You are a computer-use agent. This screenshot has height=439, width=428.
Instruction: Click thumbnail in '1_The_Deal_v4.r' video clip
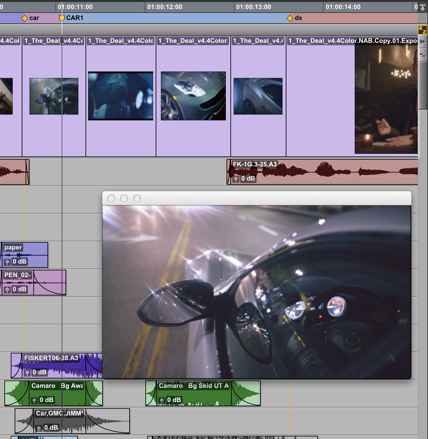[258, 96]
